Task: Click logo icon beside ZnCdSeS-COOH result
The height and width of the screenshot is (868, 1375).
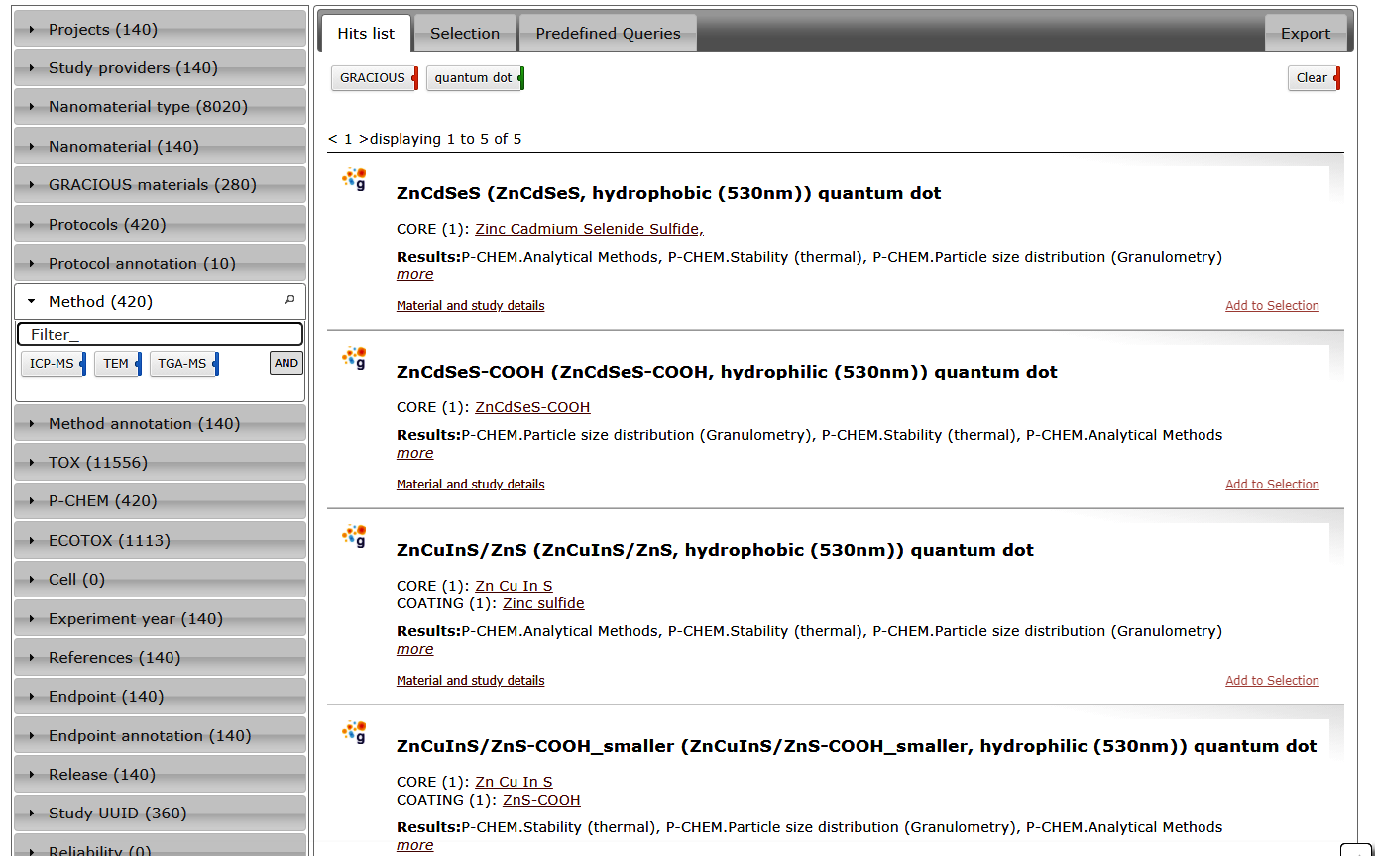Action: click(x=355, y=358)
